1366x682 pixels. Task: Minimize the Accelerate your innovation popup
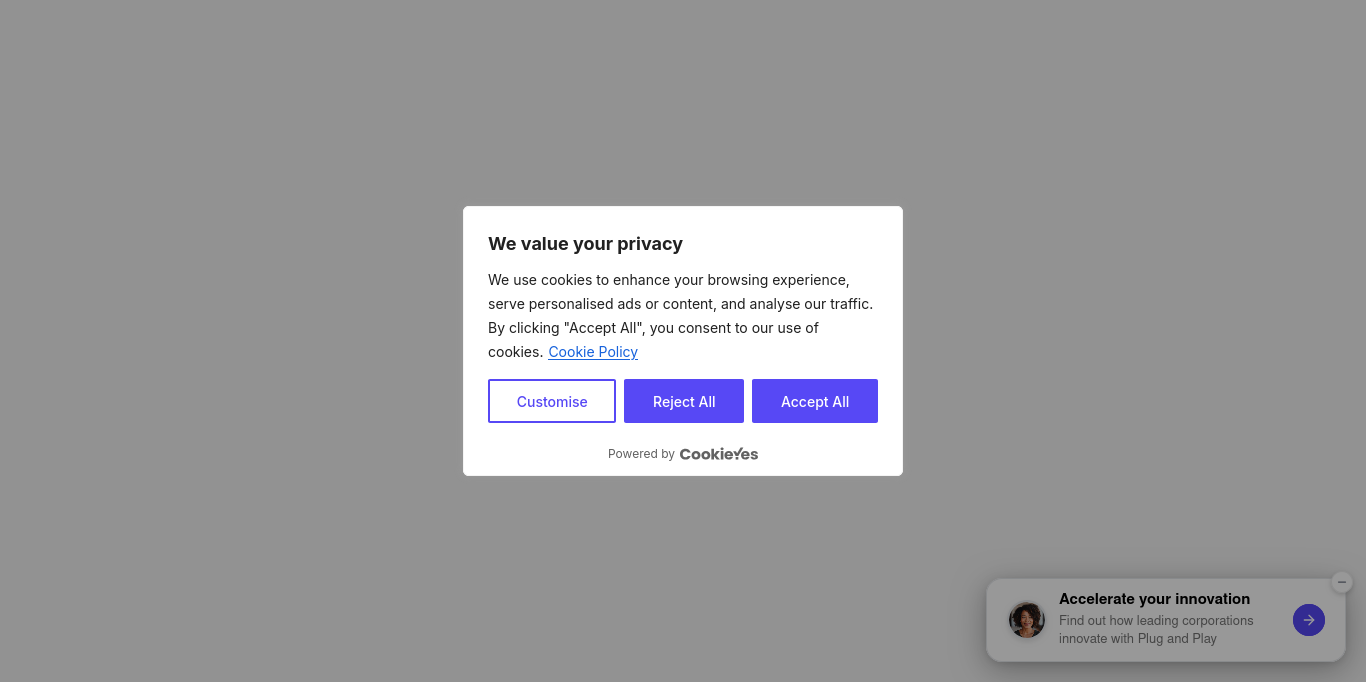click(x=1342, y=582)
